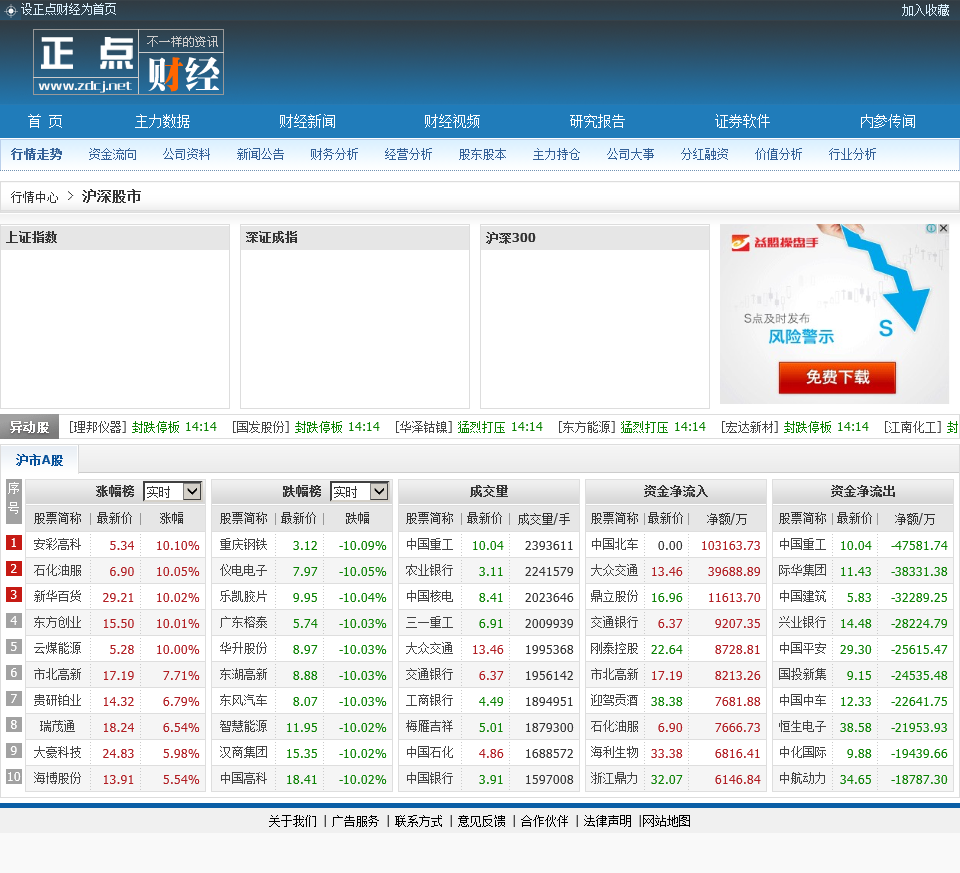The width and height of the screenshot is (960, 873).
Task: Open stock 安彩高科 in 涨幅榜
Action: (x=58, y=545)
